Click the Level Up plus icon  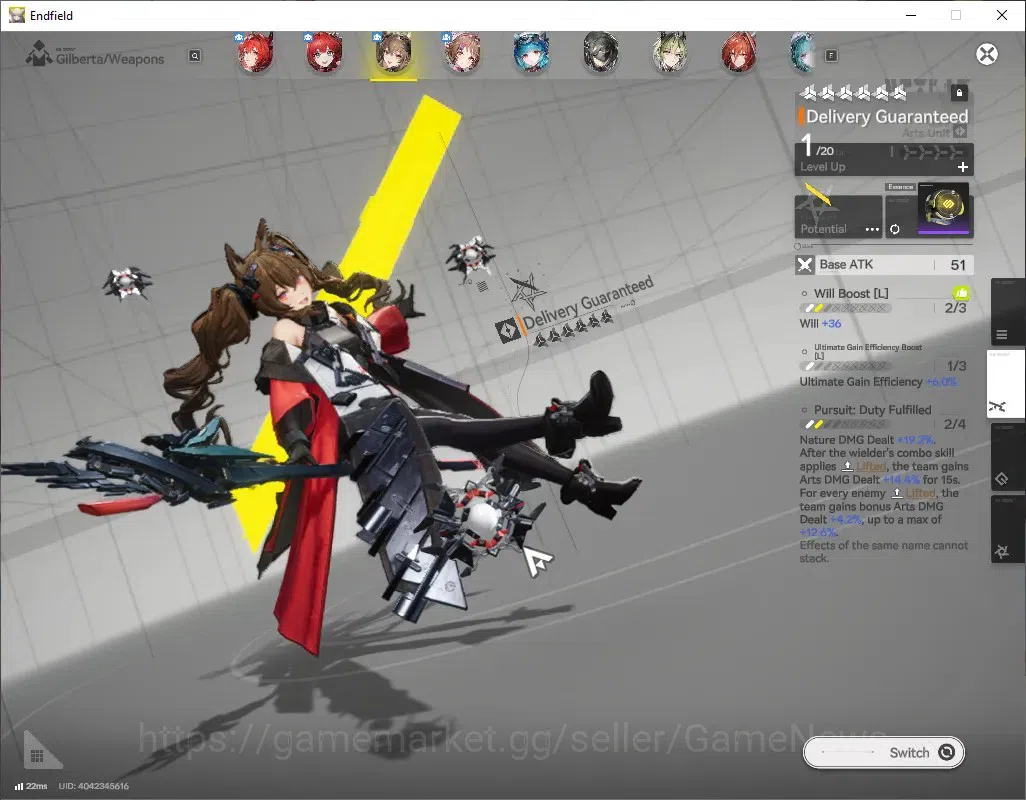963,167
